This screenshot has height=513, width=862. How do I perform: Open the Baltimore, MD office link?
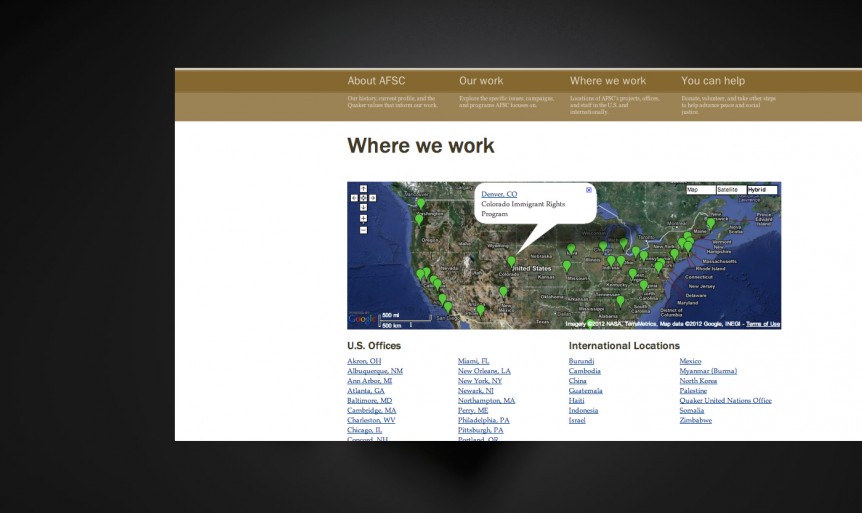(369, 401)
